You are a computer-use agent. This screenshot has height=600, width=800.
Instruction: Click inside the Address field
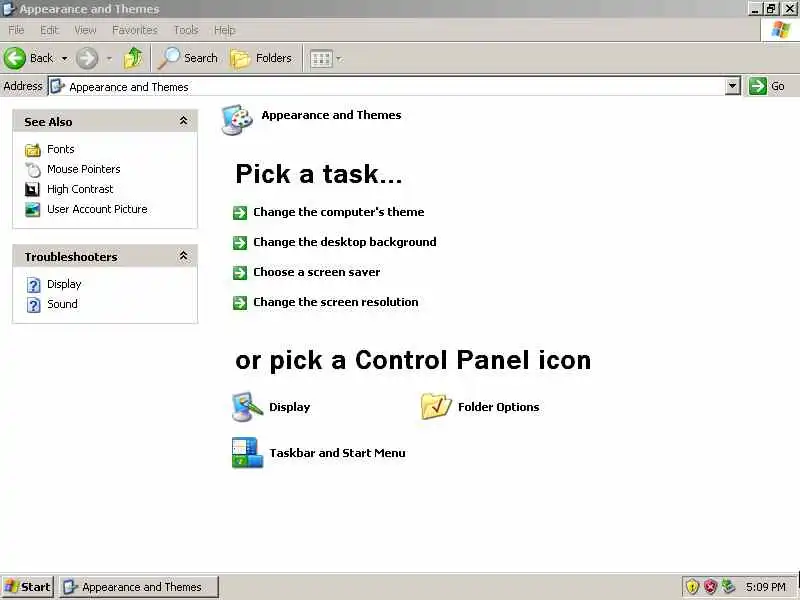pos(387,86)
